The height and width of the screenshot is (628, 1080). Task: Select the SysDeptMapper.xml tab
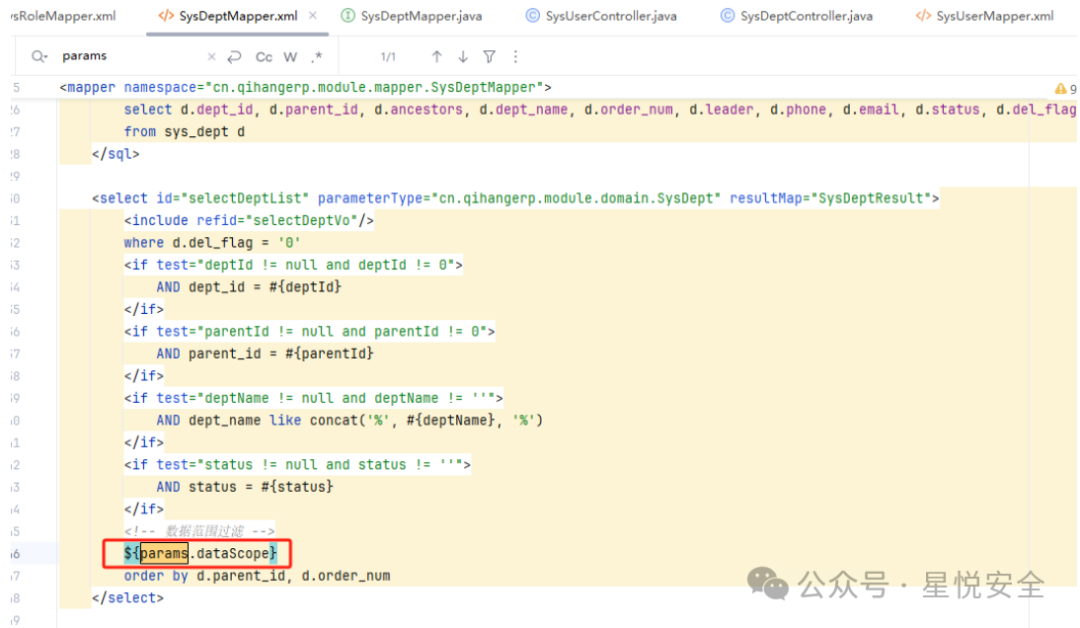[x=238, y=16]
